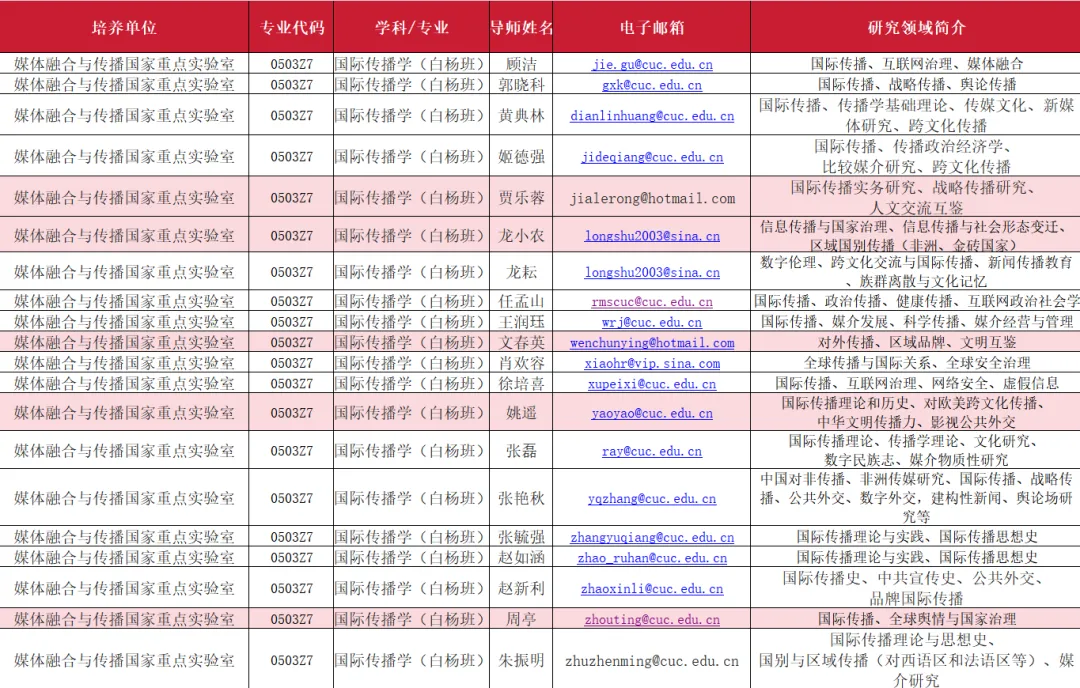Open the rmscuc@cuc.edu.cn email link
Viewport: 1080px width, 688px height.
(652, 301)
